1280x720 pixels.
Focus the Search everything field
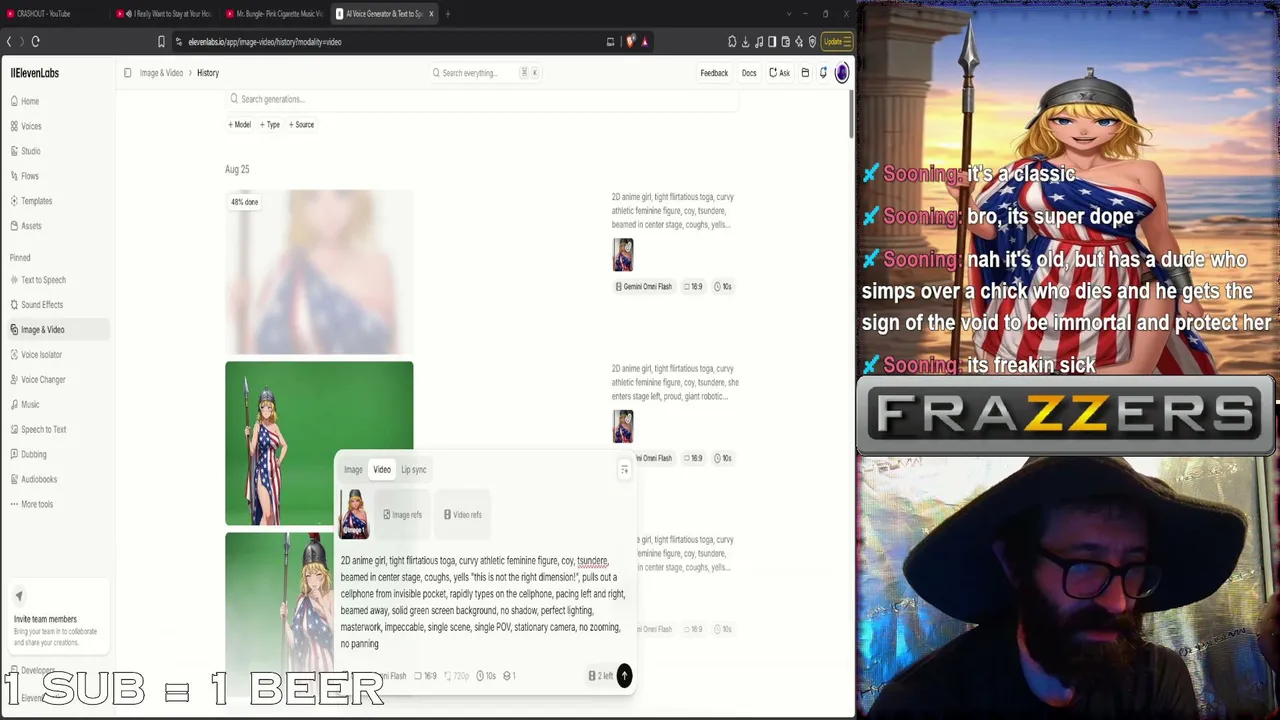486,73
